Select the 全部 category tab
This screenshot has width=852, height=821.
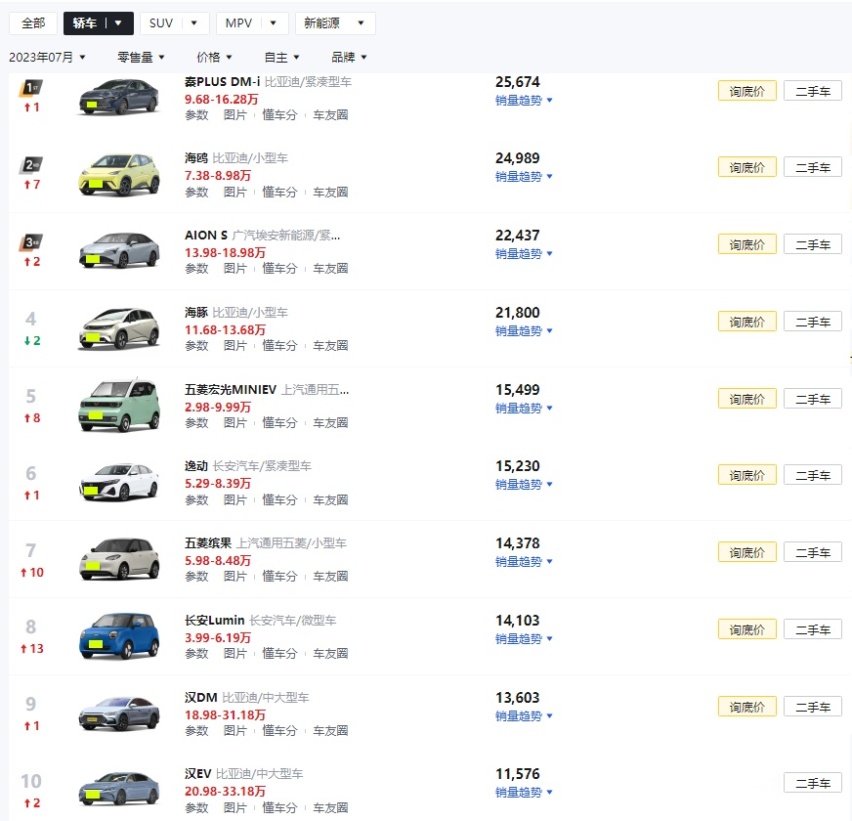point(33,23)
